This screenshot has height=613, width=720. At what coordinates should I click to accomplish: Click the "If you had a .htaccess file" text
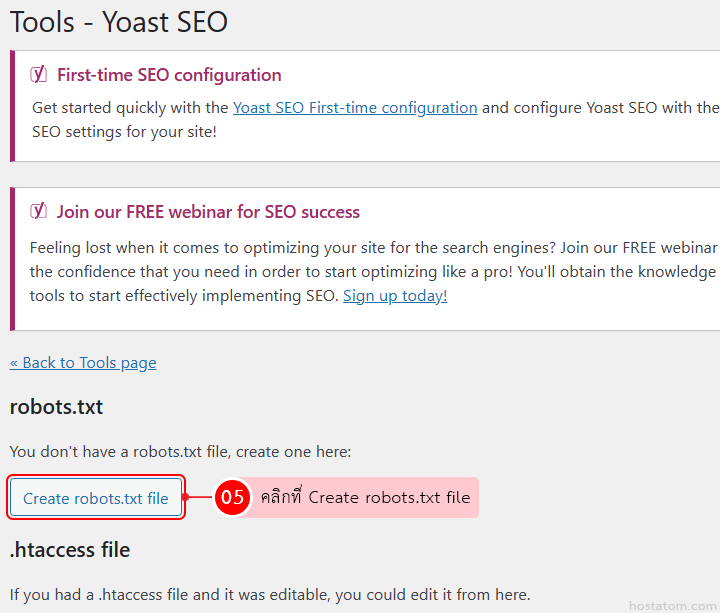tap(270, 594)
